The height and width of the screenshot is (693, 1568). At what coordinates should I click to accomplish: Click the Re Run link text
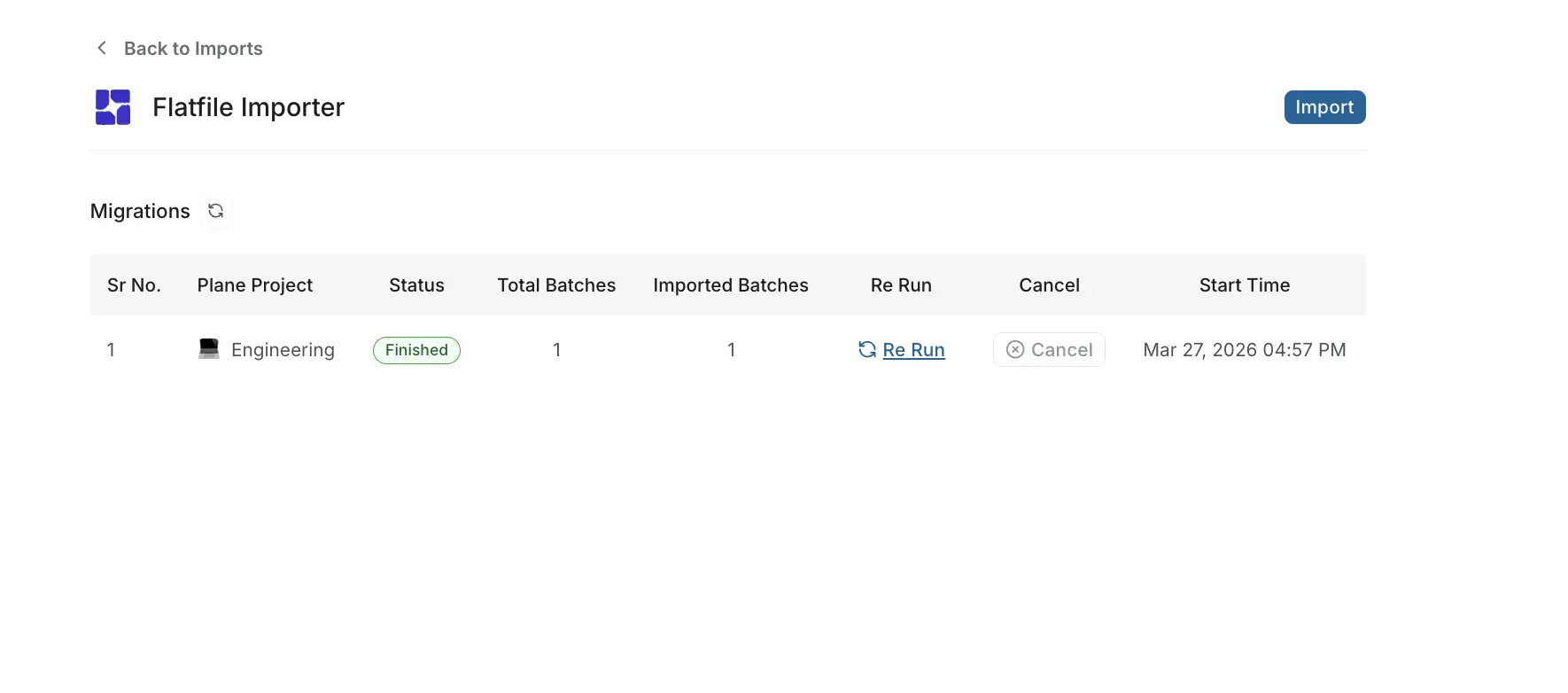(x=913, y=350)
